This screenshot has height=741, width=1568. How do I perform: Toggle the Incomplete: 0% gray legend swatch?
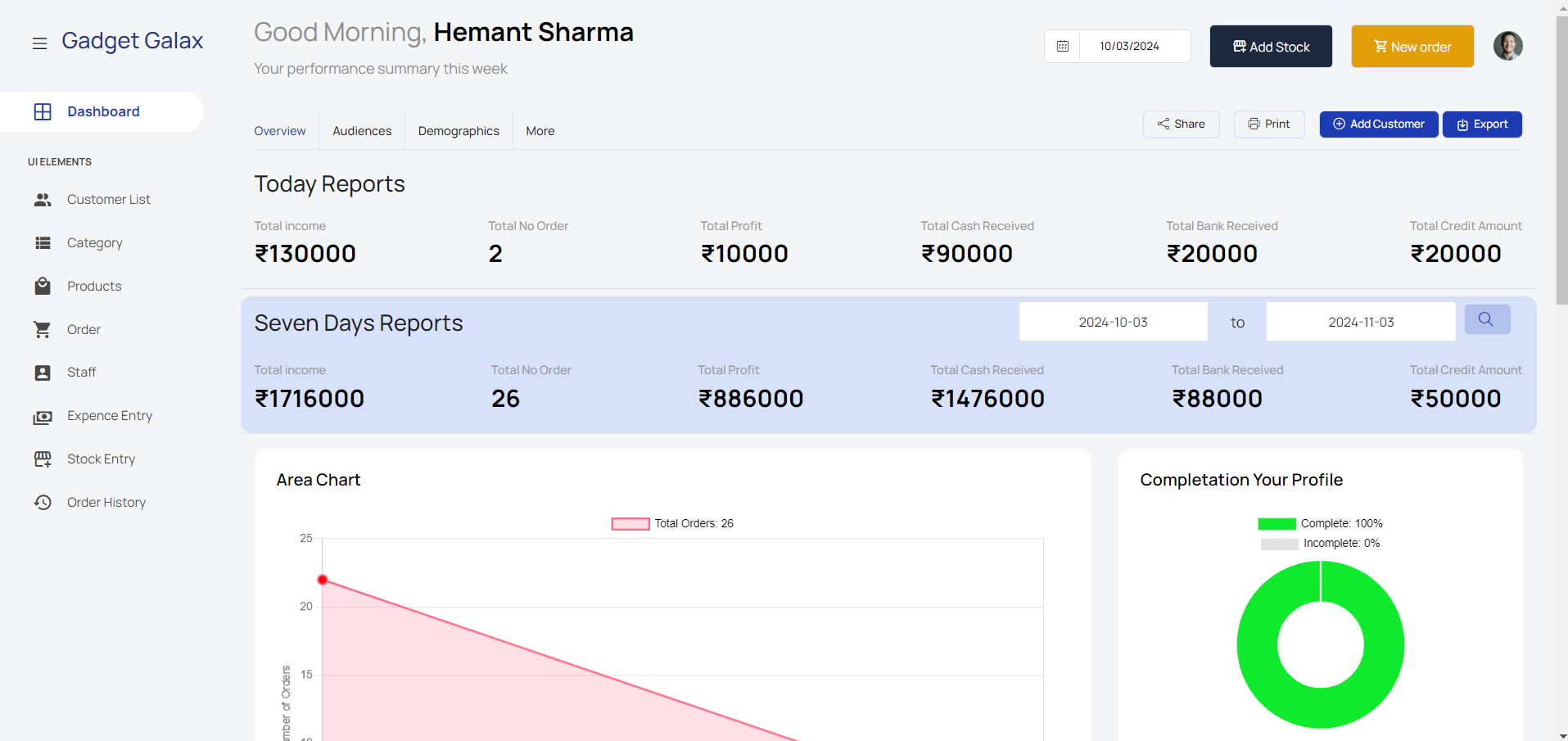1279,544
